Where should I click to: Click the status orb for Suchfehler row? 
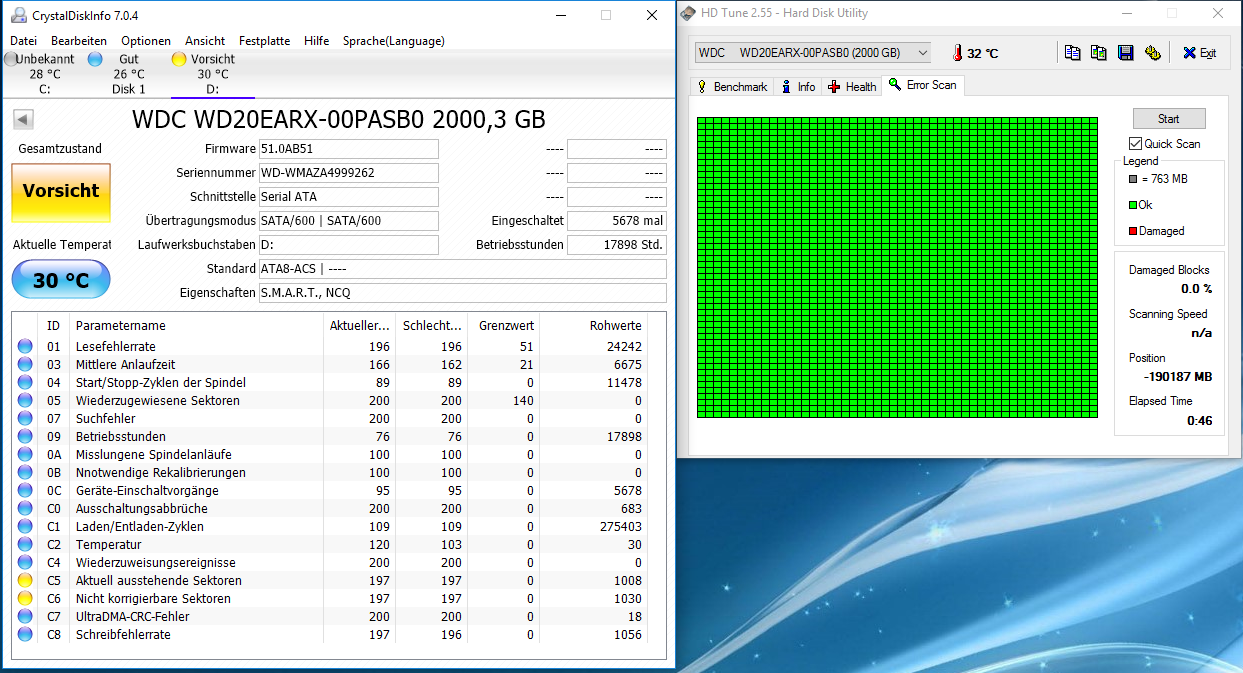(25, 419)
